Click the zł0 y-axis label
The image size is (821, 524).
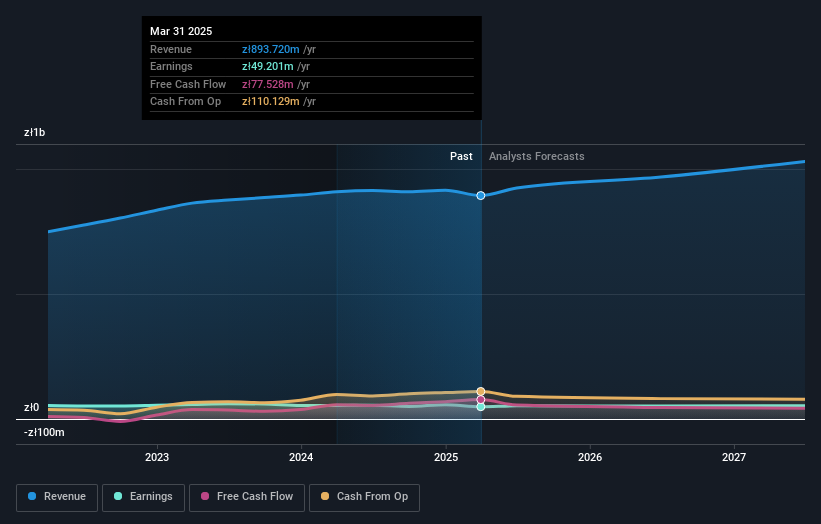point(31,407)
